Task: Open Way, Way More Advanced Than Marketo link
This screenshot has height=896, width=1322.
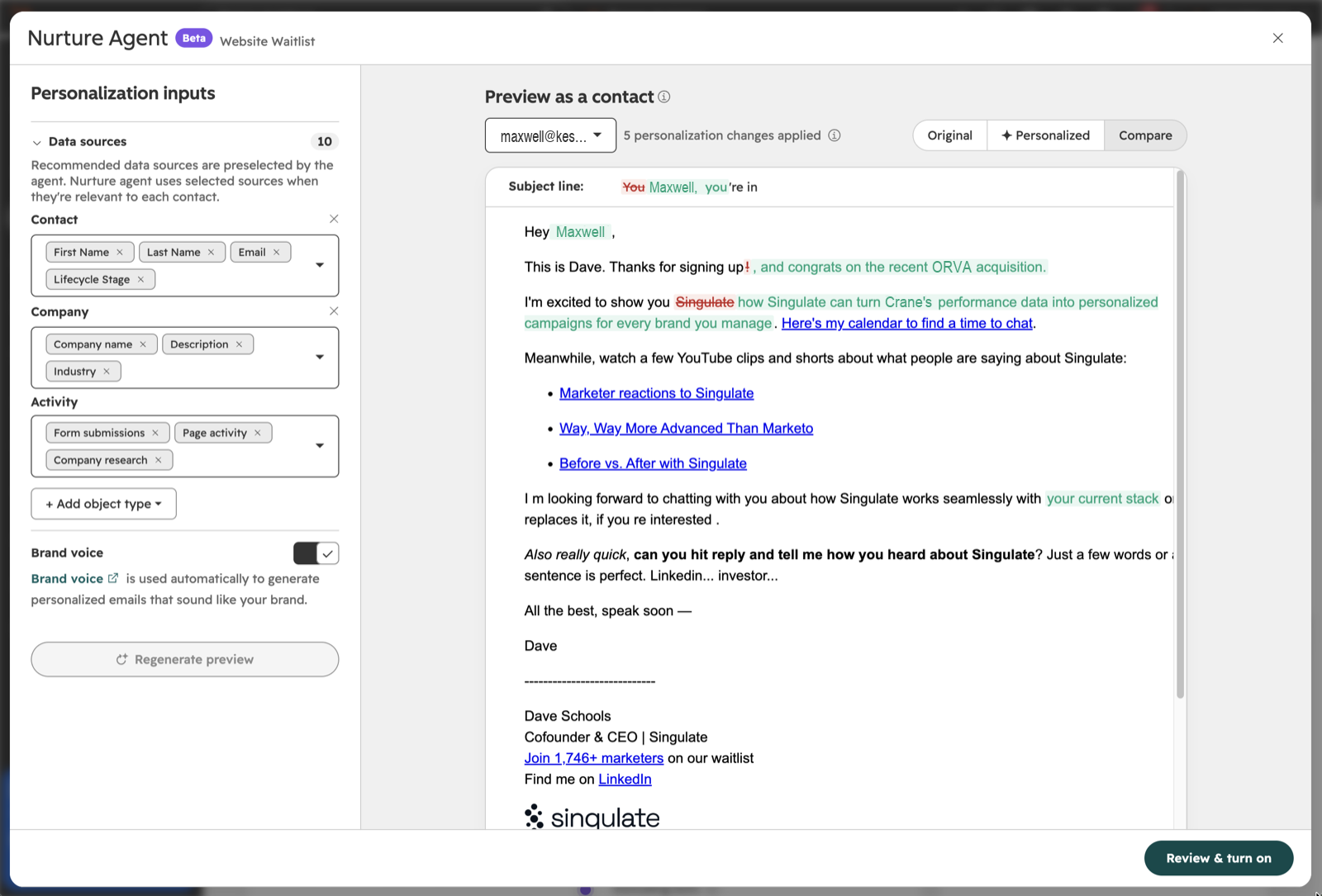Action: point(687,429)
